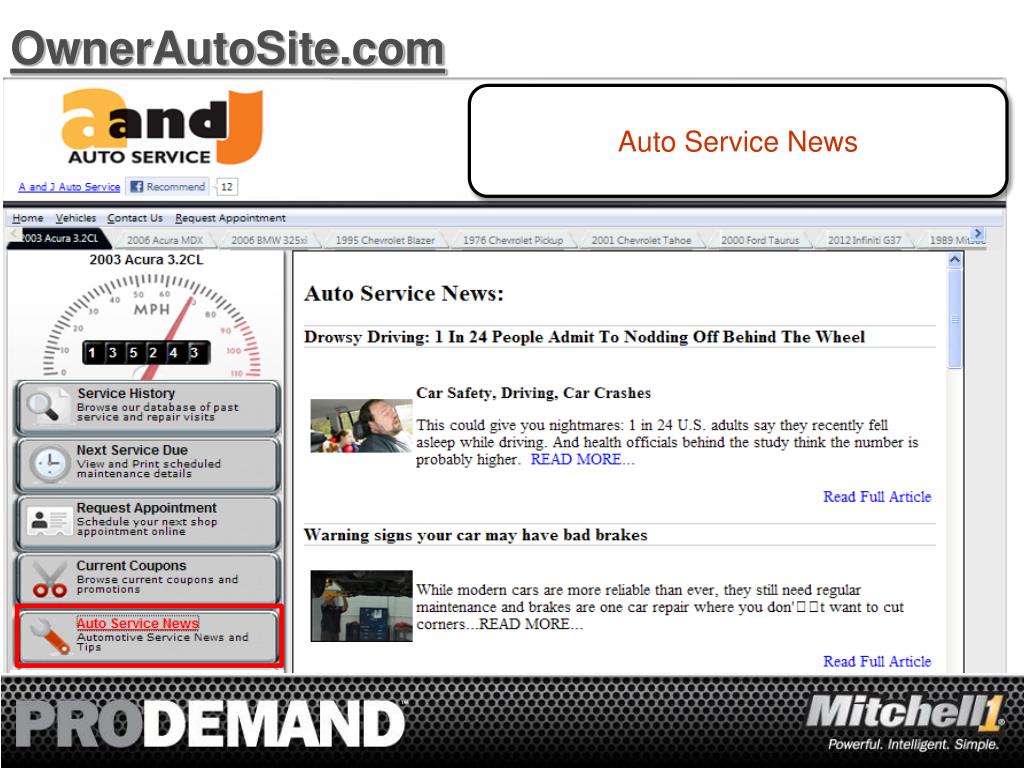Switch to the 2006 BMW 325xi tab
1024x768 pixels.
(269, 240)
